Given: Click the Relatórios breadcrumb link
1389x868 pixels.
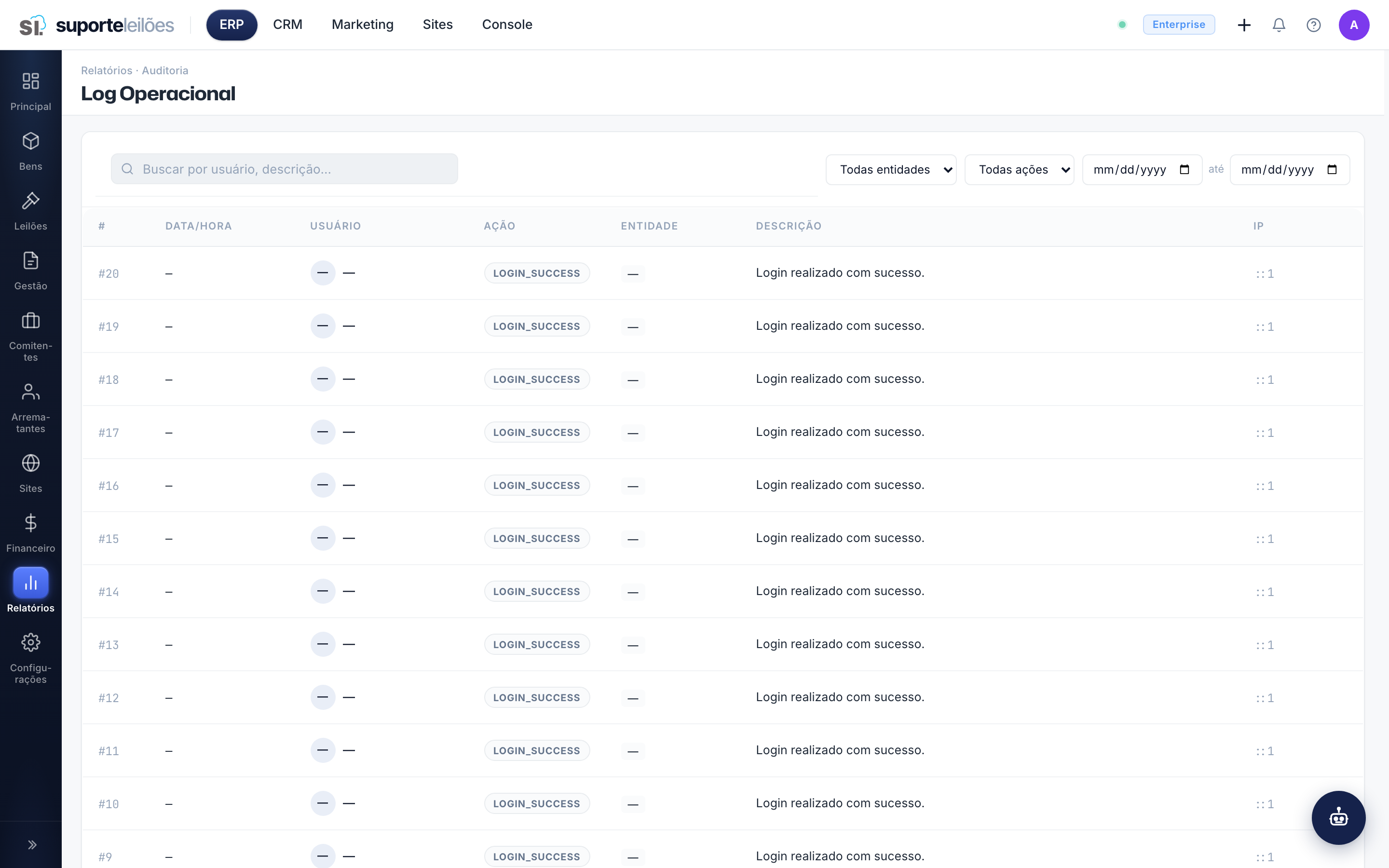Looking at the screenshot, I should 107,70.
